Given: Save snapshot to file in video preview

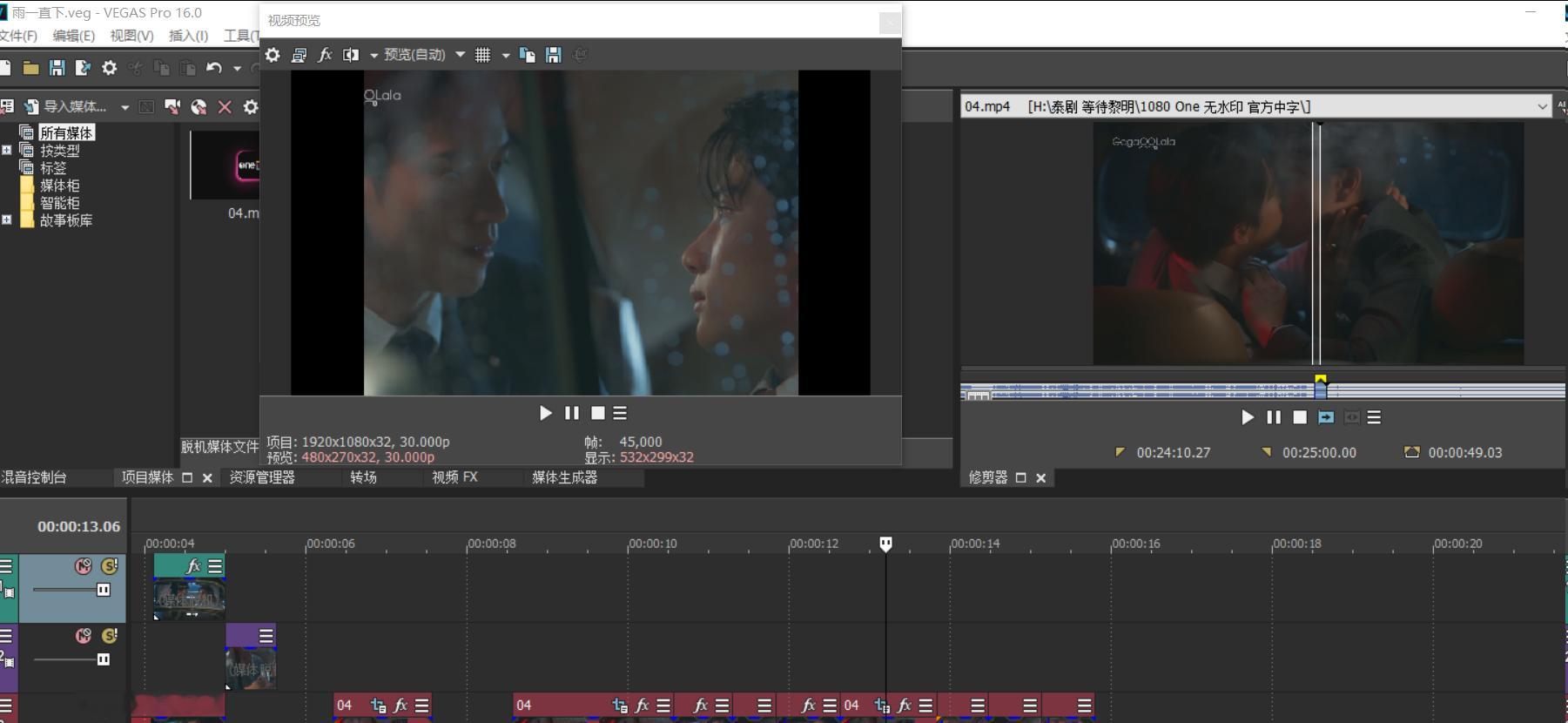Looking at the screenshot, I should click(553, 55).
